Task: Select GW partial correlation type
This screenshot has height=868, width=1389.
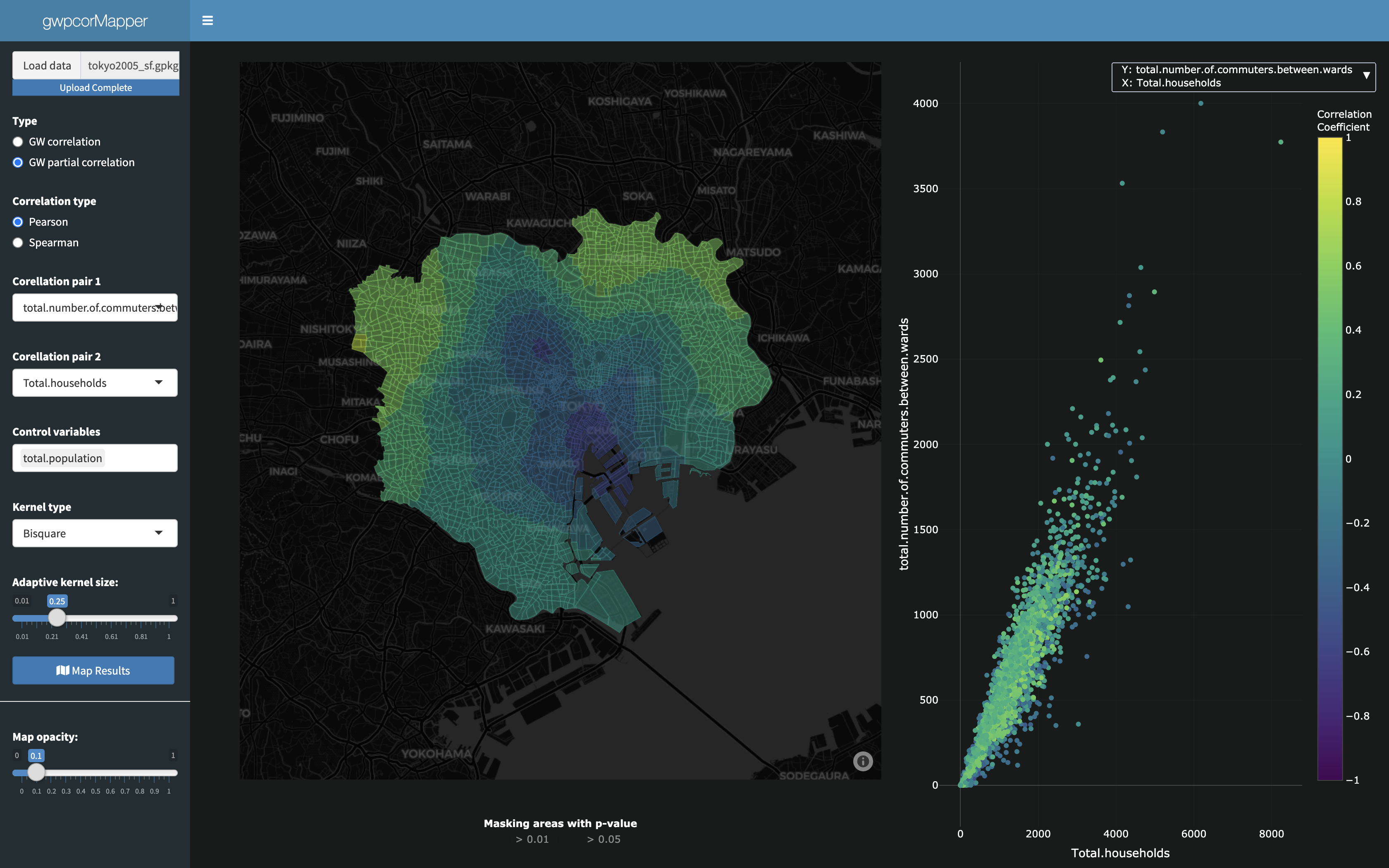Action: pos(18,162)
